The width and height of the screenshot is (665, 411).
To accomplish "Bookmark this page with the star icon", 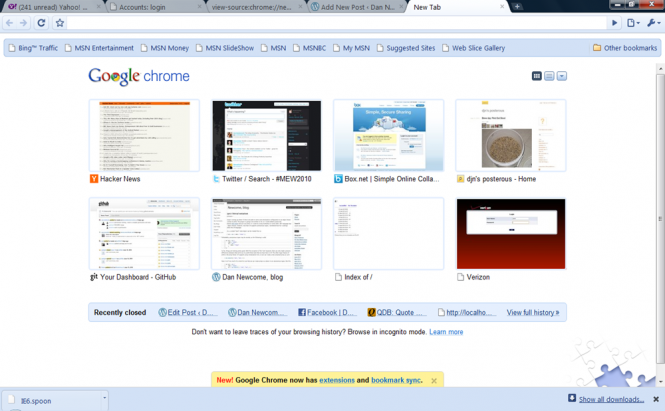I will tap(60, 23).
